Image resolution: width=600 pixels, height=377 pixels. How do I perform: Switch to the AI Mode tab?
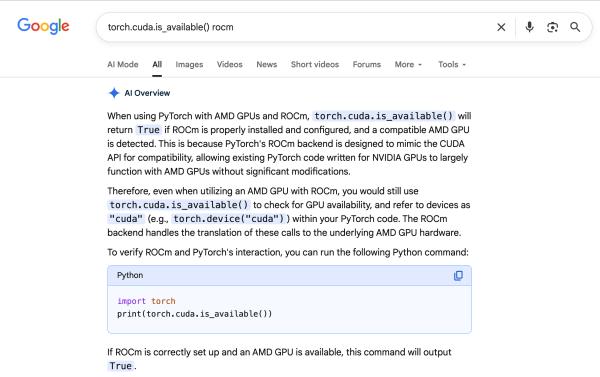(x=123, y=64)
